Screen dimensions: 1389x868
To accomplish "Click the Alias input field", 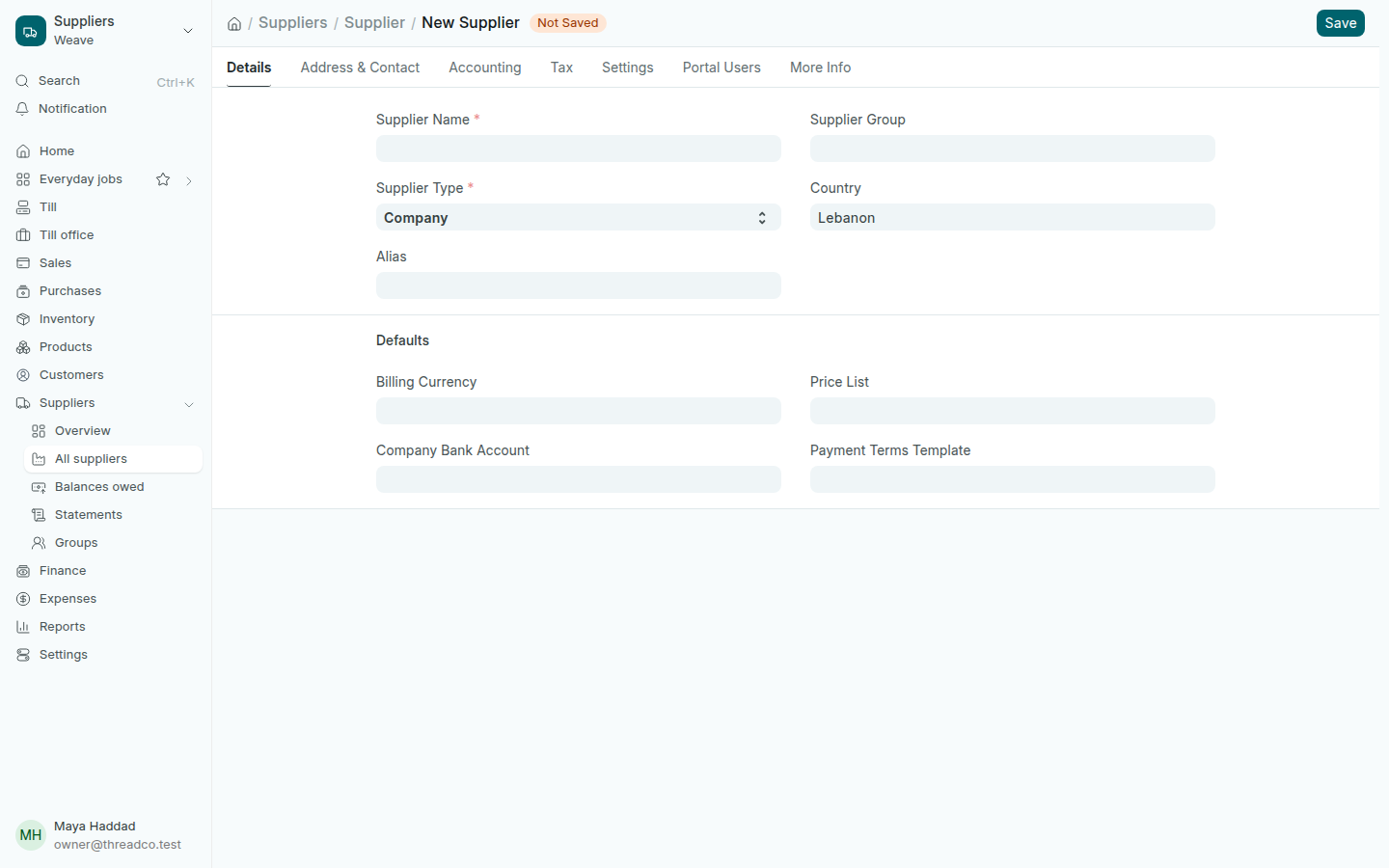I will point(579,285).
